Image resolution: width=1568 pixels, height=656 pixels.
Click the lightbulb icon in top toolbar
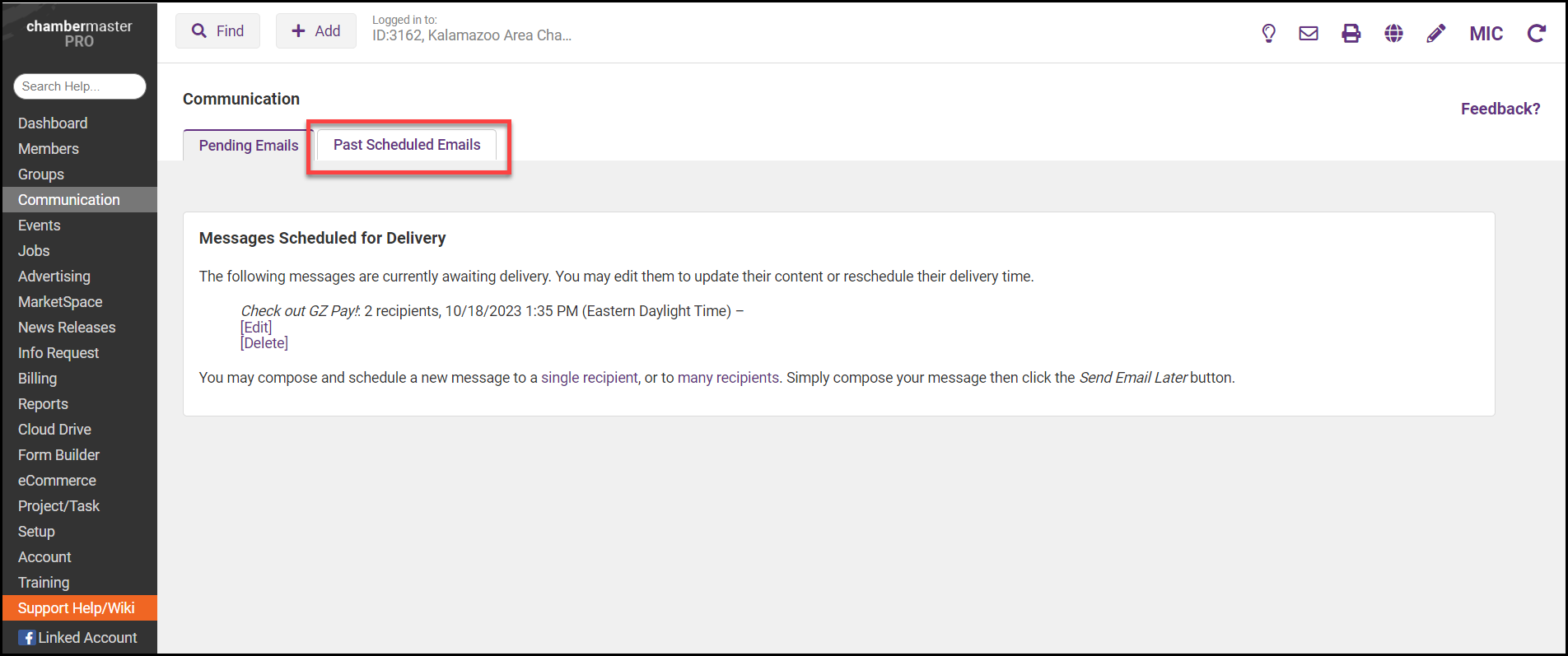pyautogui.click(x=1268, y=33)
